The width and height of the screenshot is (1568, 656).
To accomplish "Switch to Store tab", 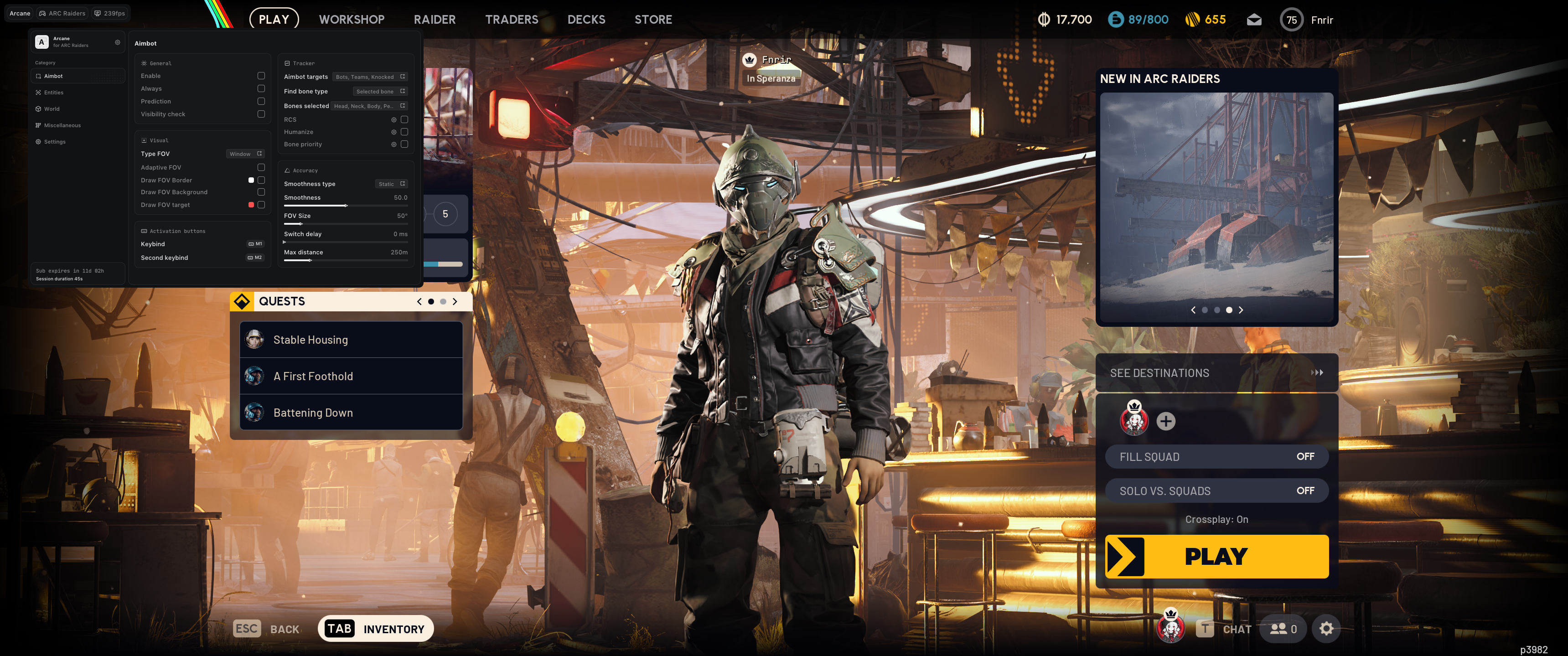I will pos(653,20).
